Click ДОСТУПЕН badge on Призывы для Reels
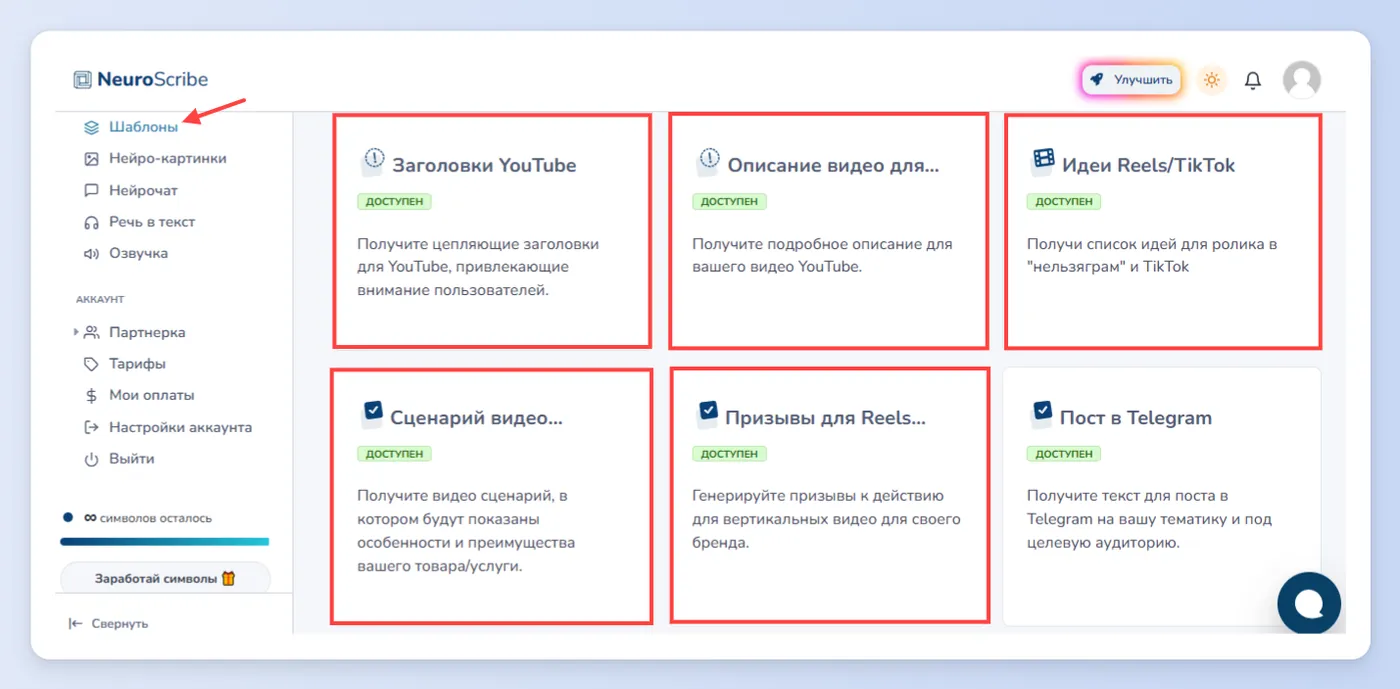 pos(729,454)
